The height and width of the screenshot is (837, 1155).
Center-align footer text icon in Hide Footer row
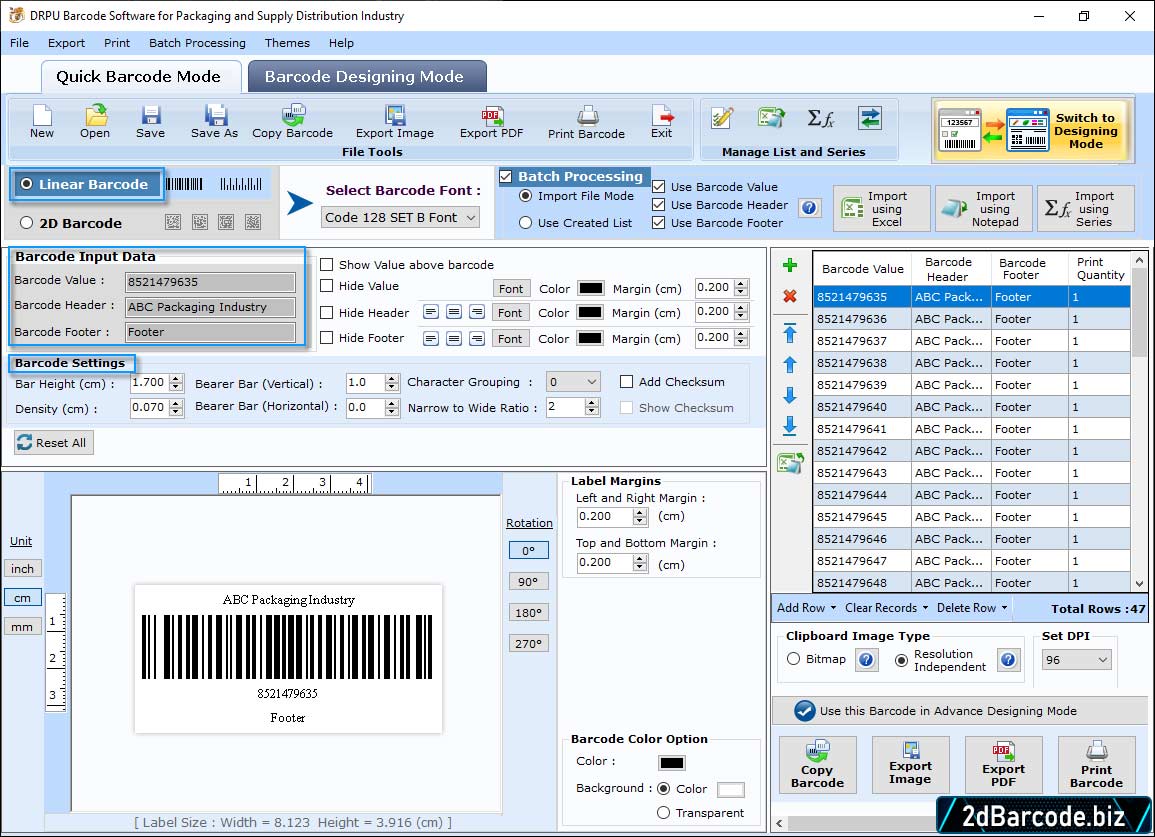[454, 338]
